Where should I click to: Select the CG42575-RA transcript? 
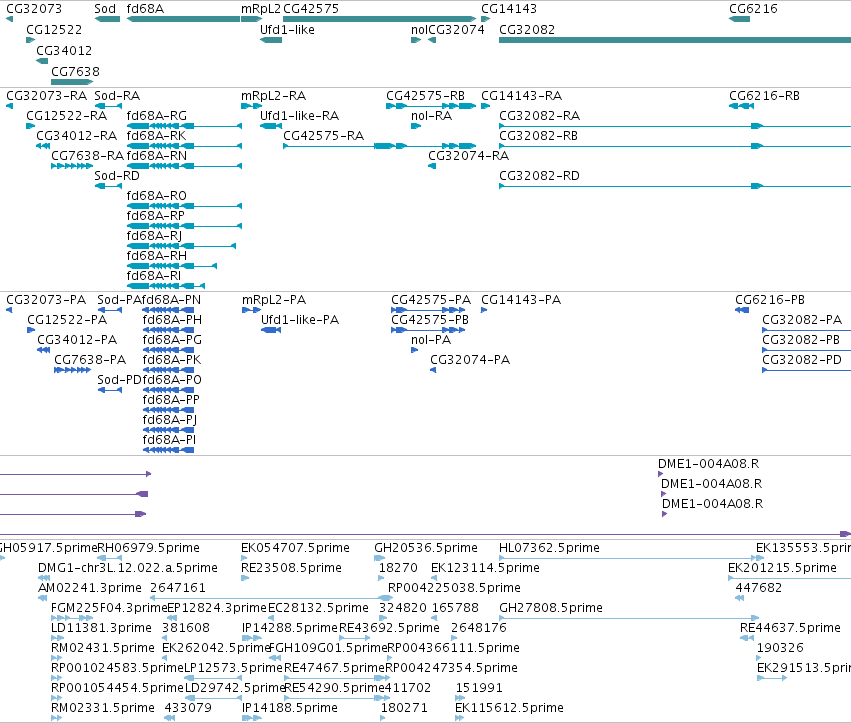[379, 146]
